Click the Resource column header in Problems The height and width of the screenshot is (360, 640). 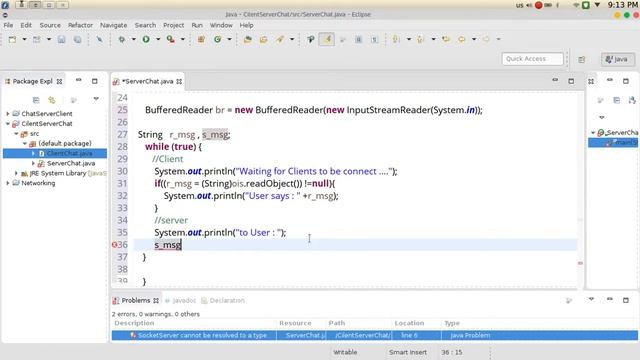(295, 323)
